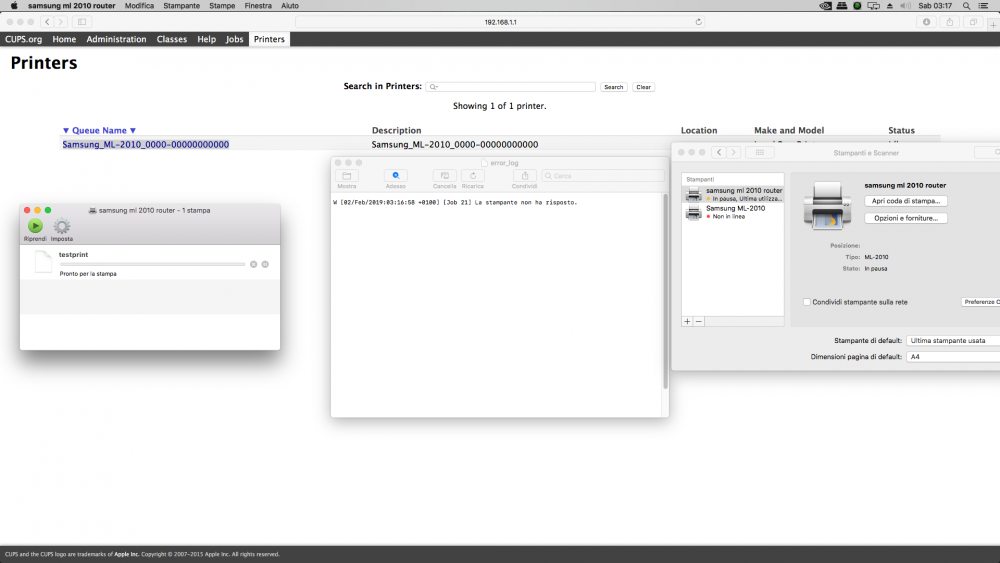Click the error_log line about Job 21

point(455,202)
